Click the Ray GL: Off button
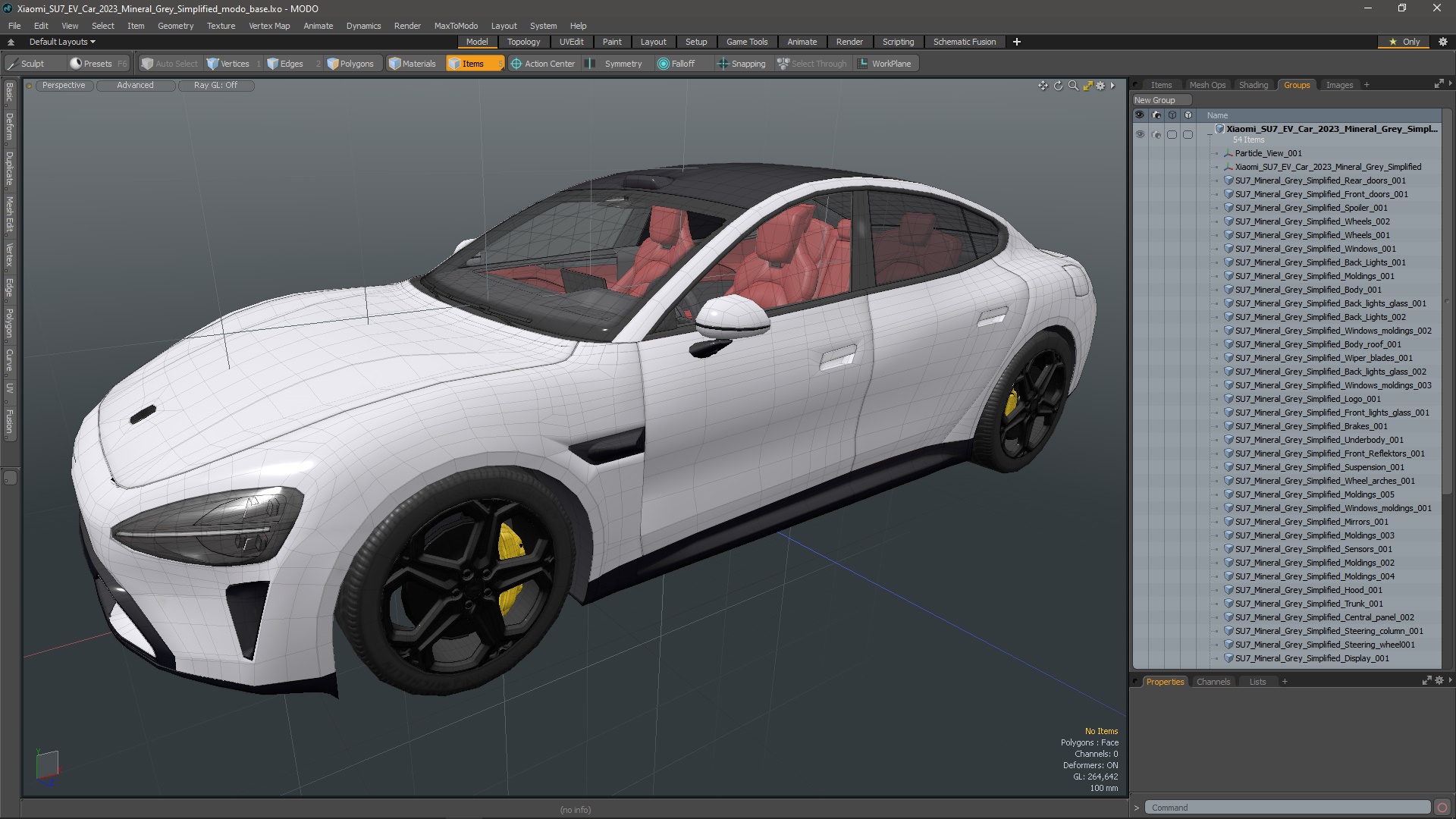1456x819 pixels. pyautogui.click(x=215, y=86)
